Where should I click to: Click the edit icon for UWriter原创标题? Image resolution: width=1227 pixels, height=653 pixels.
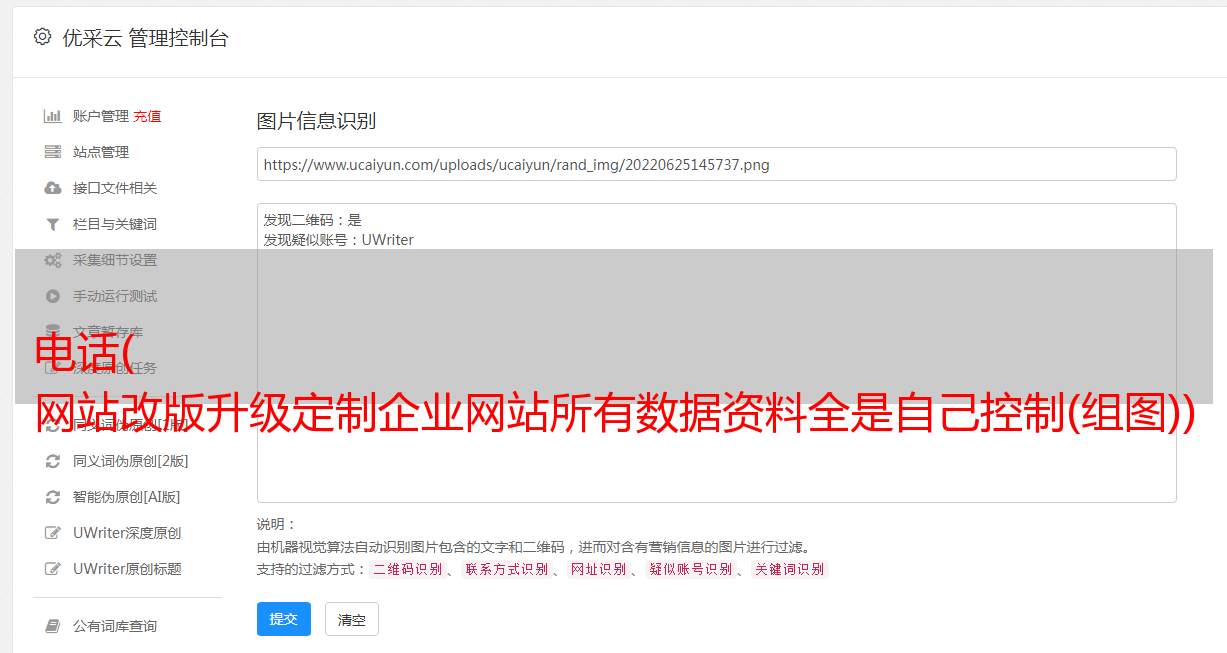point(53,569)
